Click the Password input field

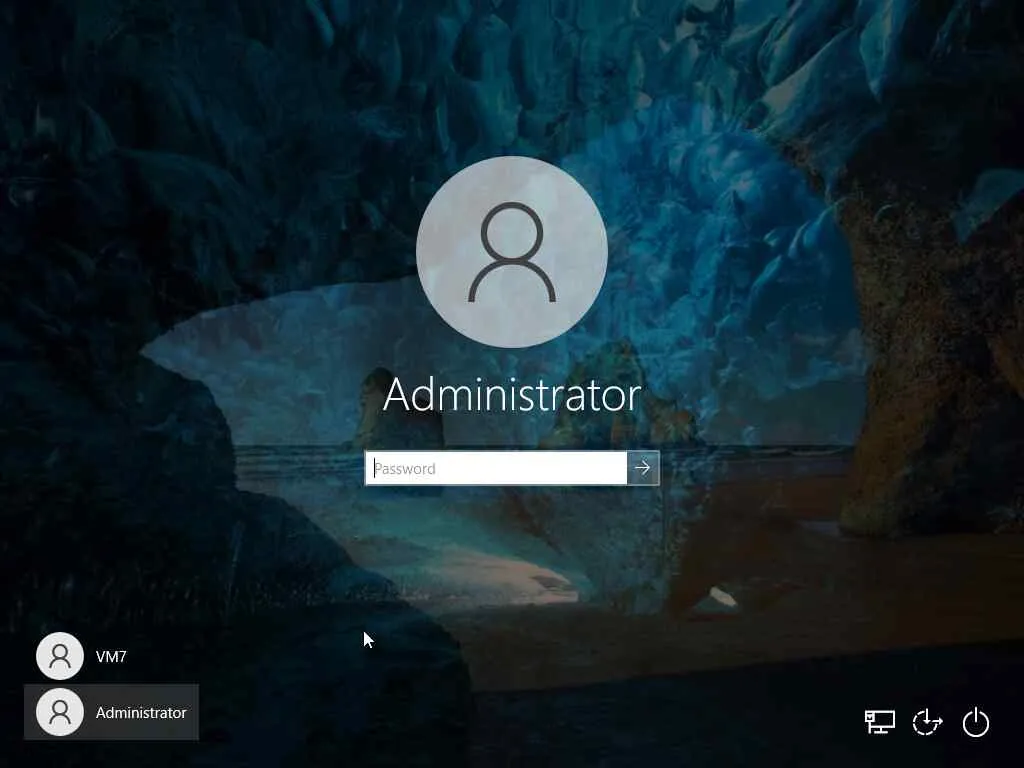coord(496,468)
